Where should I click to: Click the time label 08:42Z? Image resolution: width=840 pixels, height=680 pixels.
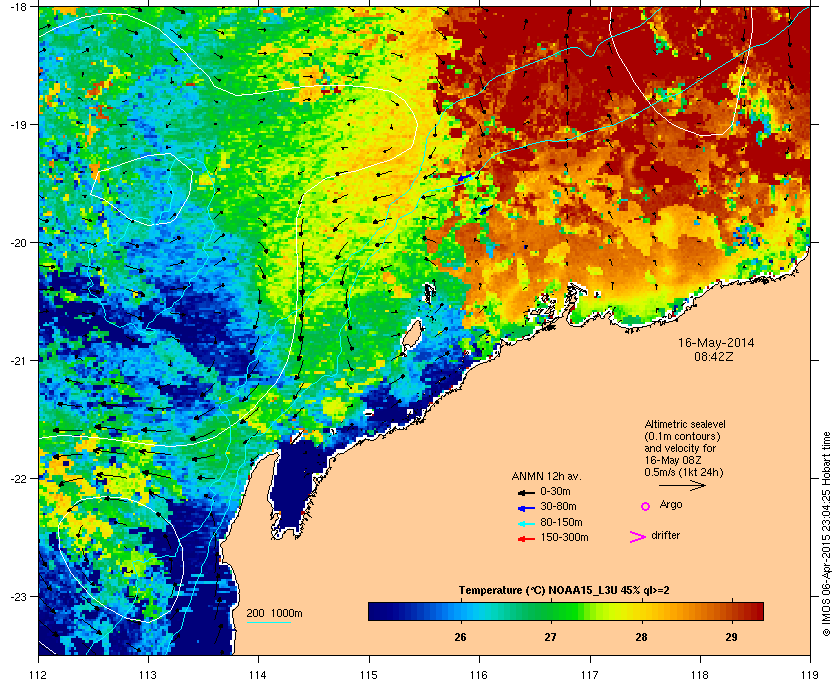click(714, 356)
